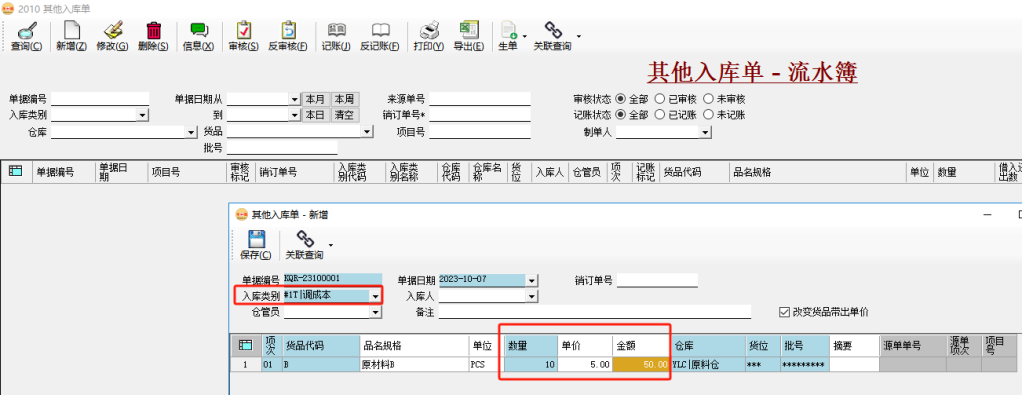Click grid settings icon in detail table header
Image resolution: width=1023 pixels, height=395 pixels.
point(245,345)
